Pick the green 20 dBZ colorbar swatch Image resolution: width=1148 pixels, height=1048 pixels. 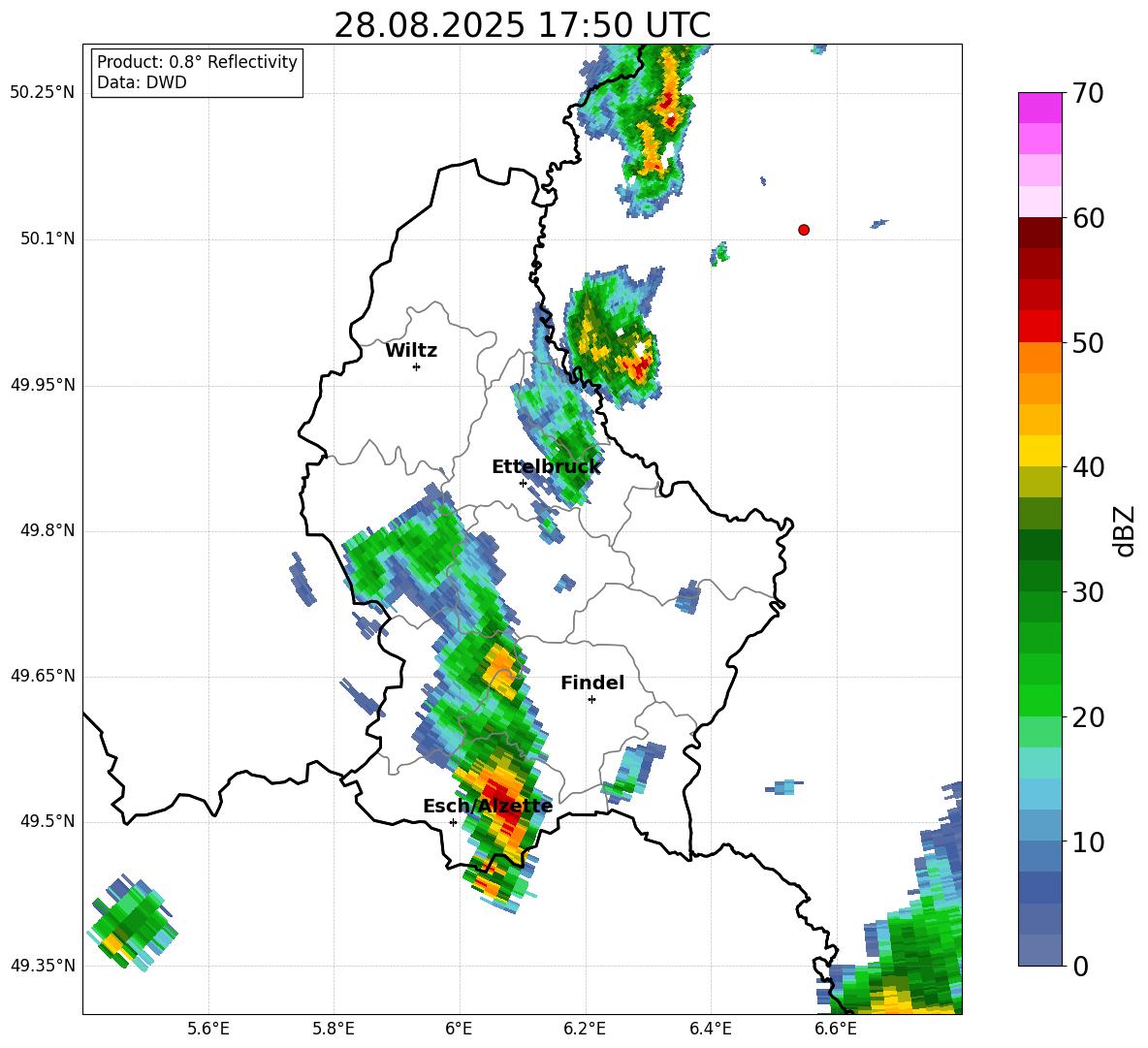click(x=1039, y=700)
